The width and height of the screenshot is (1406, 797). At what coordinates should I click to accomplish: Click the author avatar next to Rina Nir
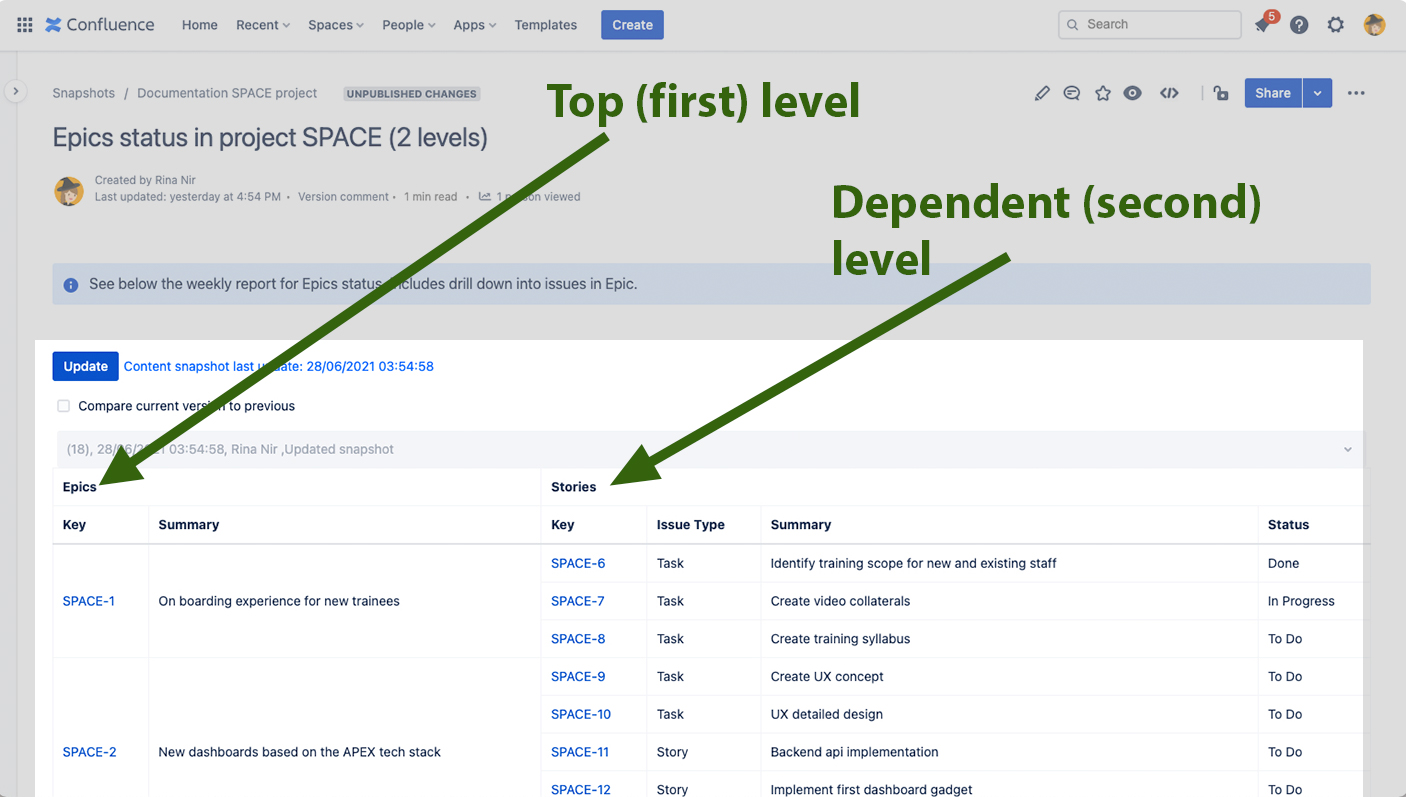point(69,191)
